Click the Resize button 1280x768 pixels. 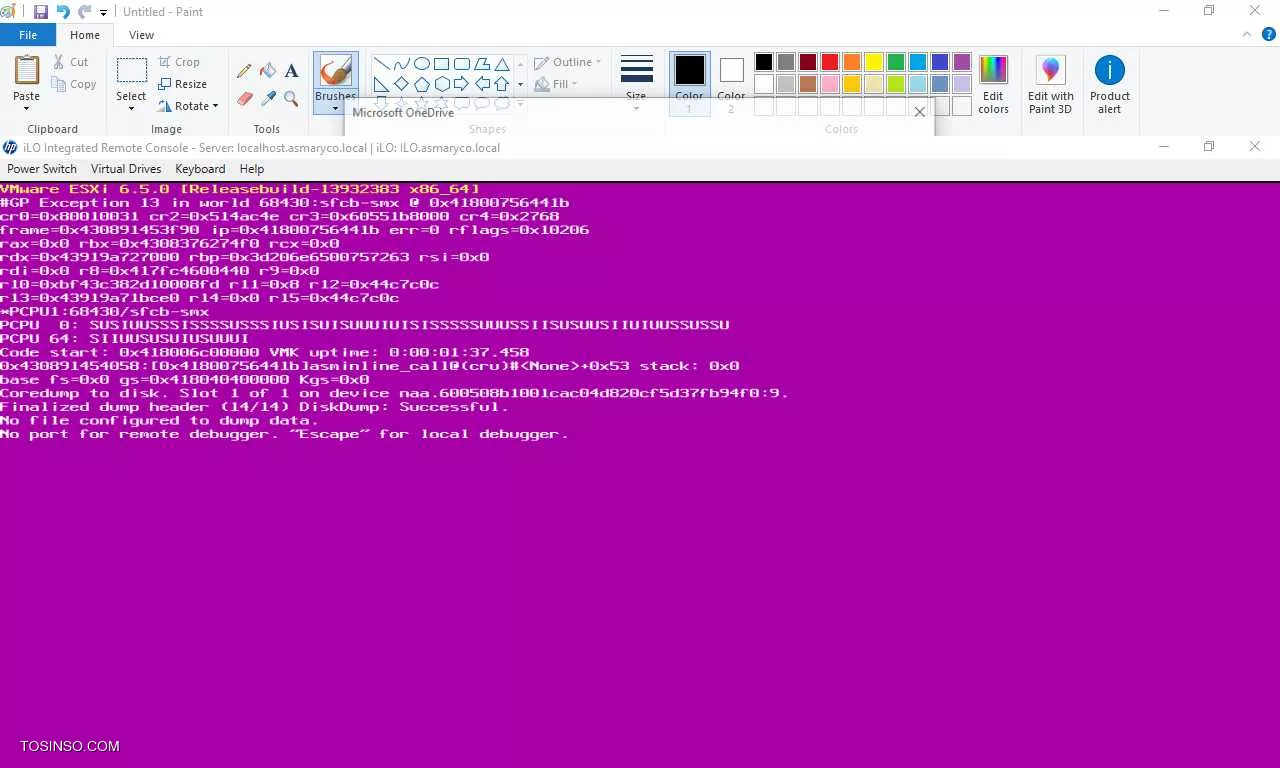182,84
